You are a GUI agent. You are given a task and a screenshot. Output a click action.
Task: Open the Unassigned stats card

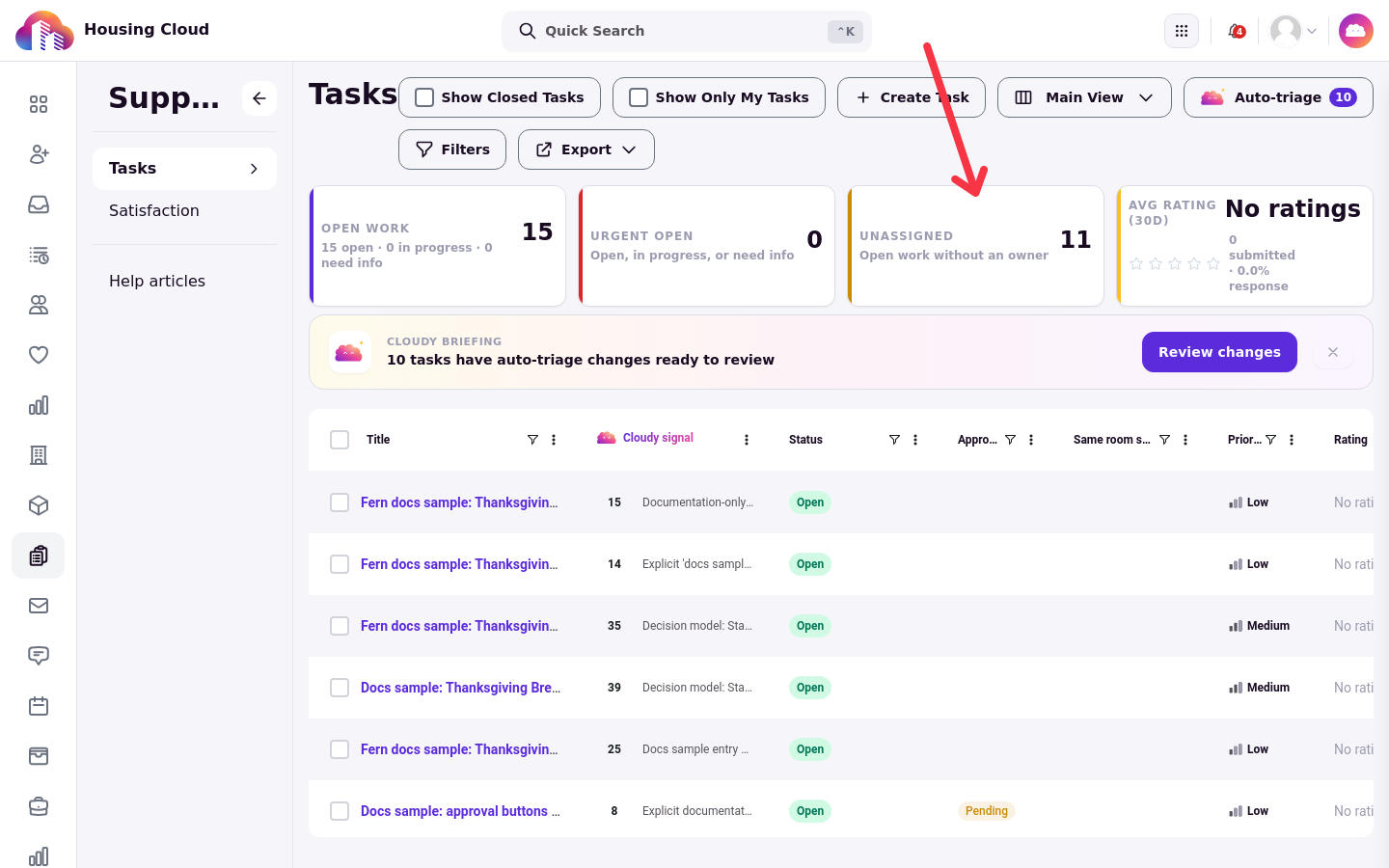(975, 246)
